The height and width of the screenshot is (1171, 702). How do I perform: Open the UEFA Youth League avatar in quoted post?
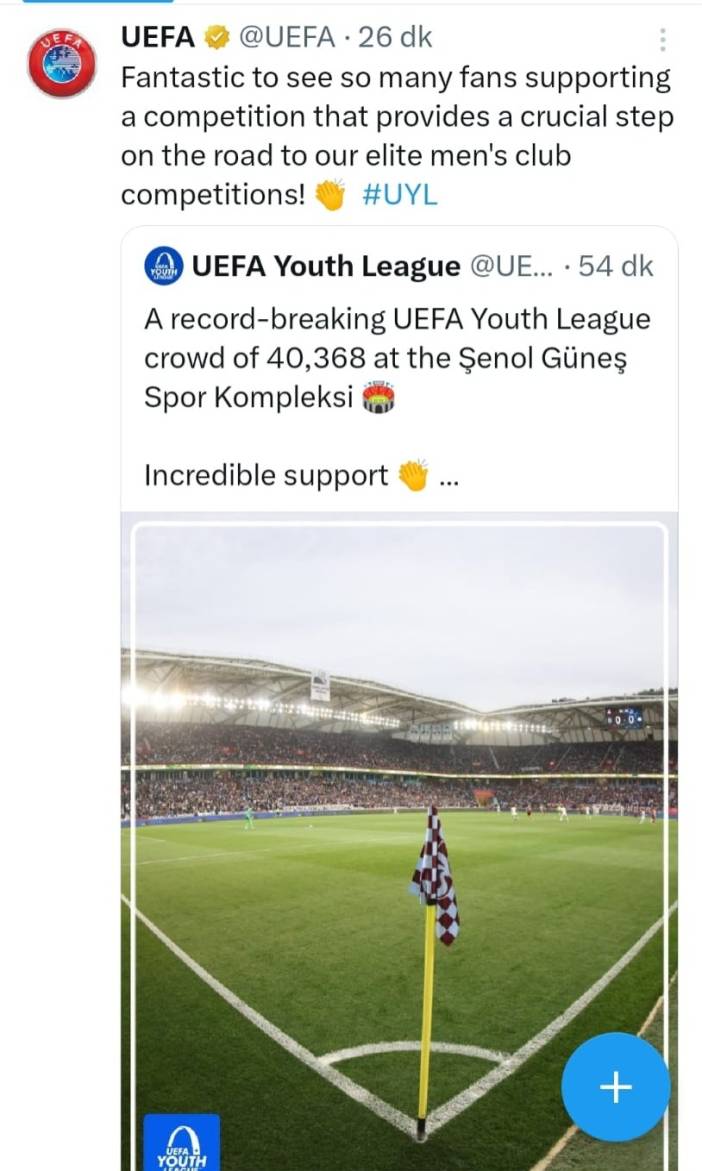pyautogui.click(x=162, y=266)
